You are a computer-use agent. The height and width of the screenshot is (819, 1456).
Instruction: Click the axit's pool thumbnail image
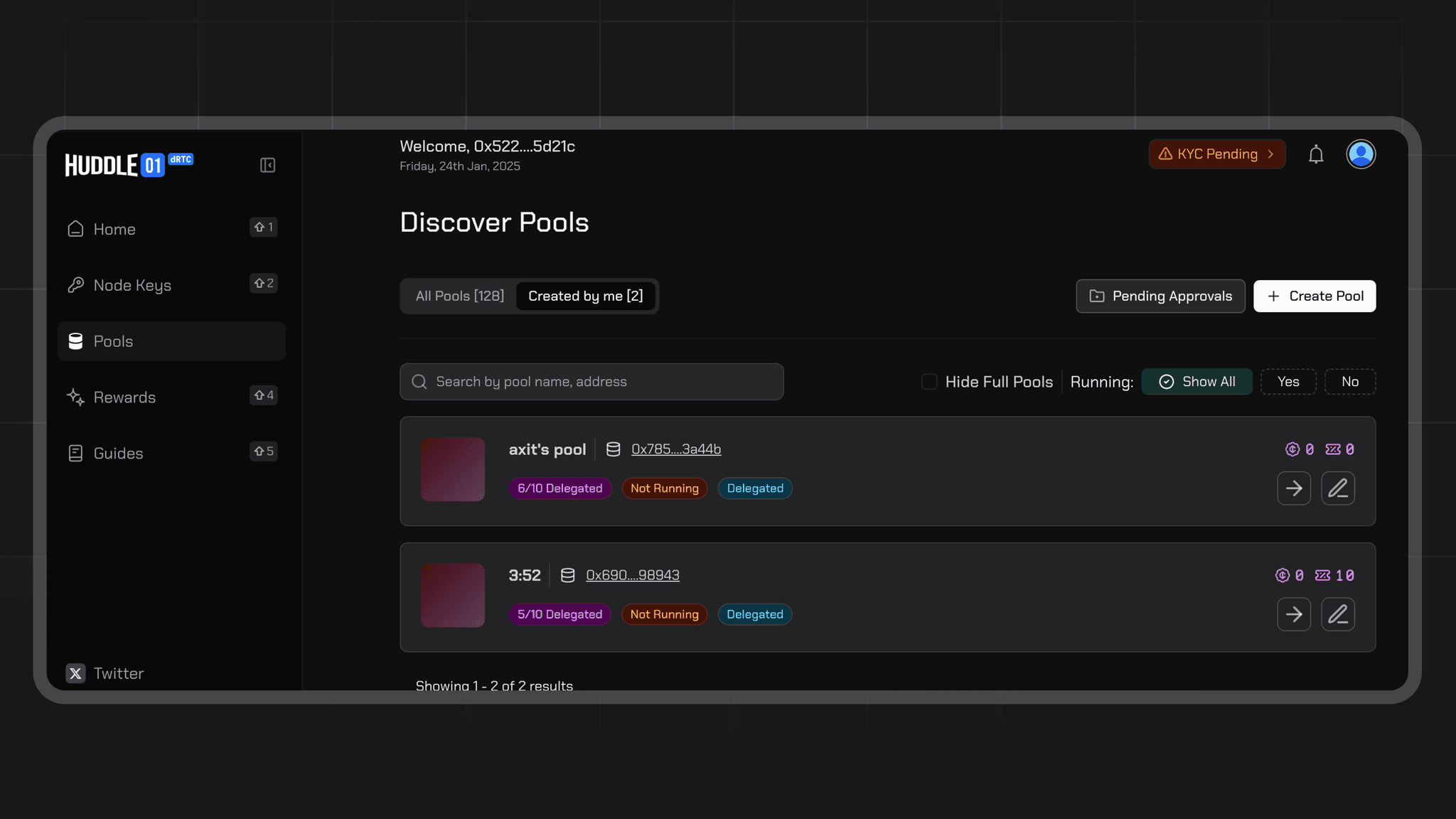click(452, 469)
